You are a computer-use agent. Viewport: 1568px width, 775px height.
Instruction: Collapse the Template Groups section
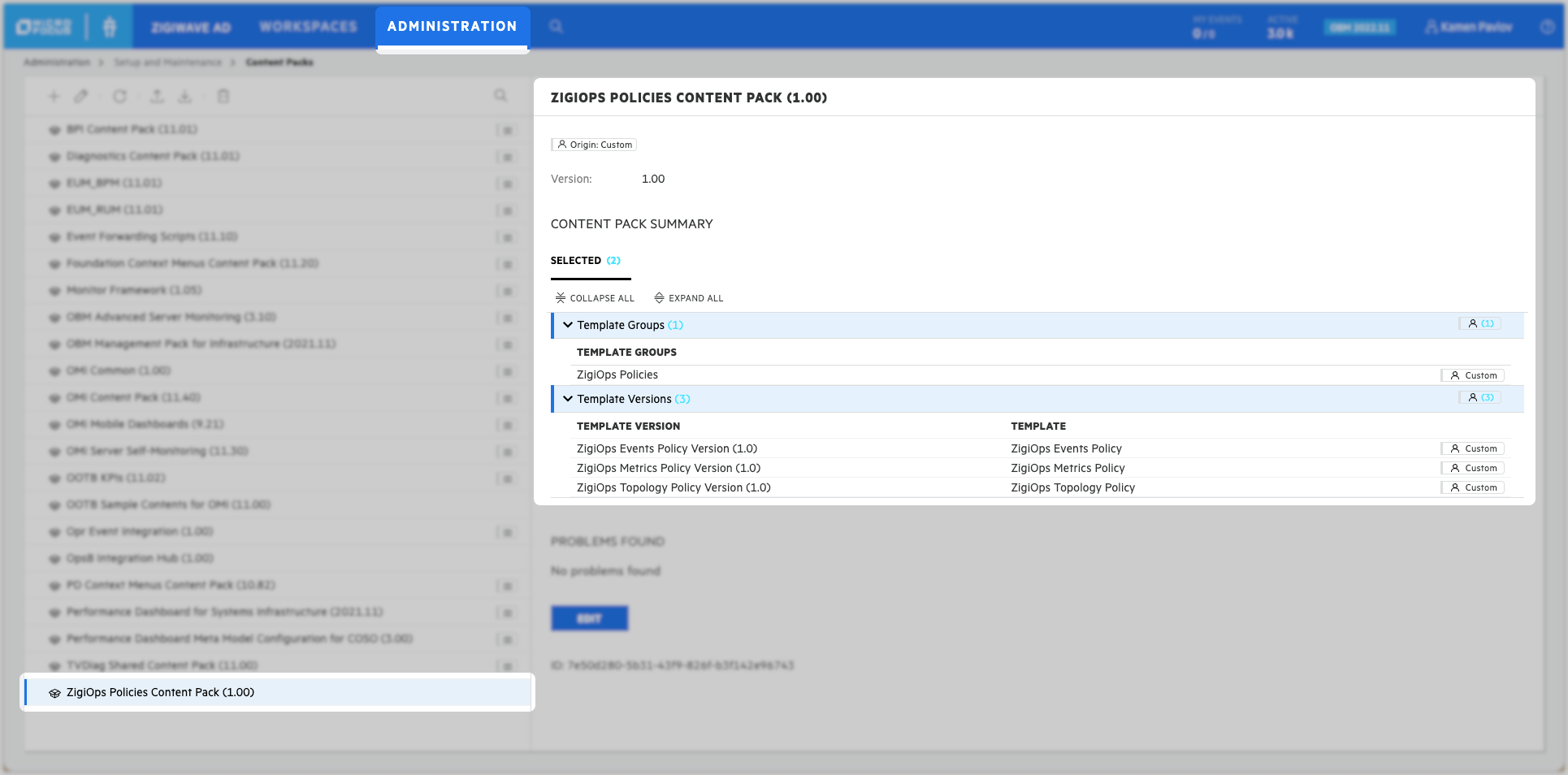[568, 325]
